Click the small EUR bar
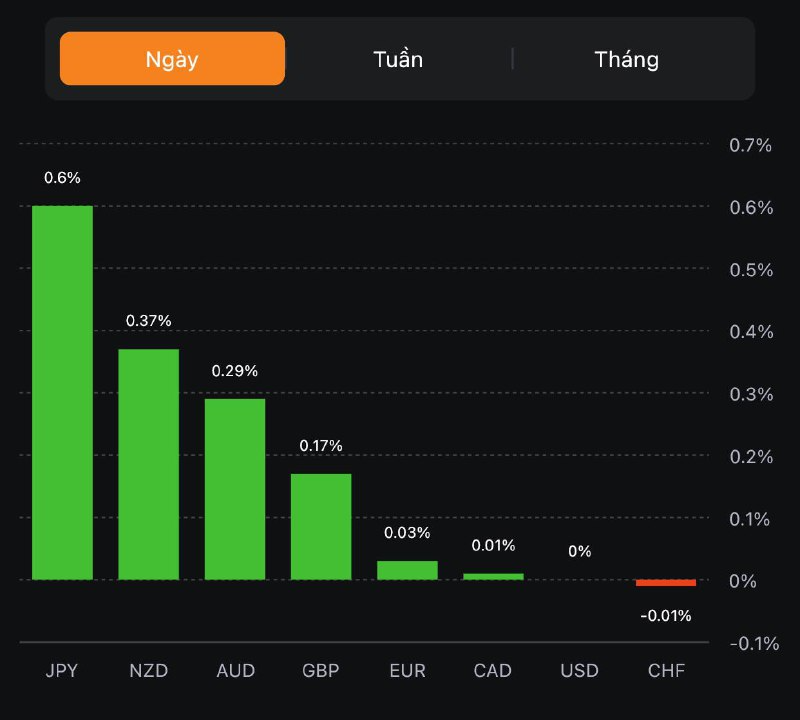 [x=407, y=570]
